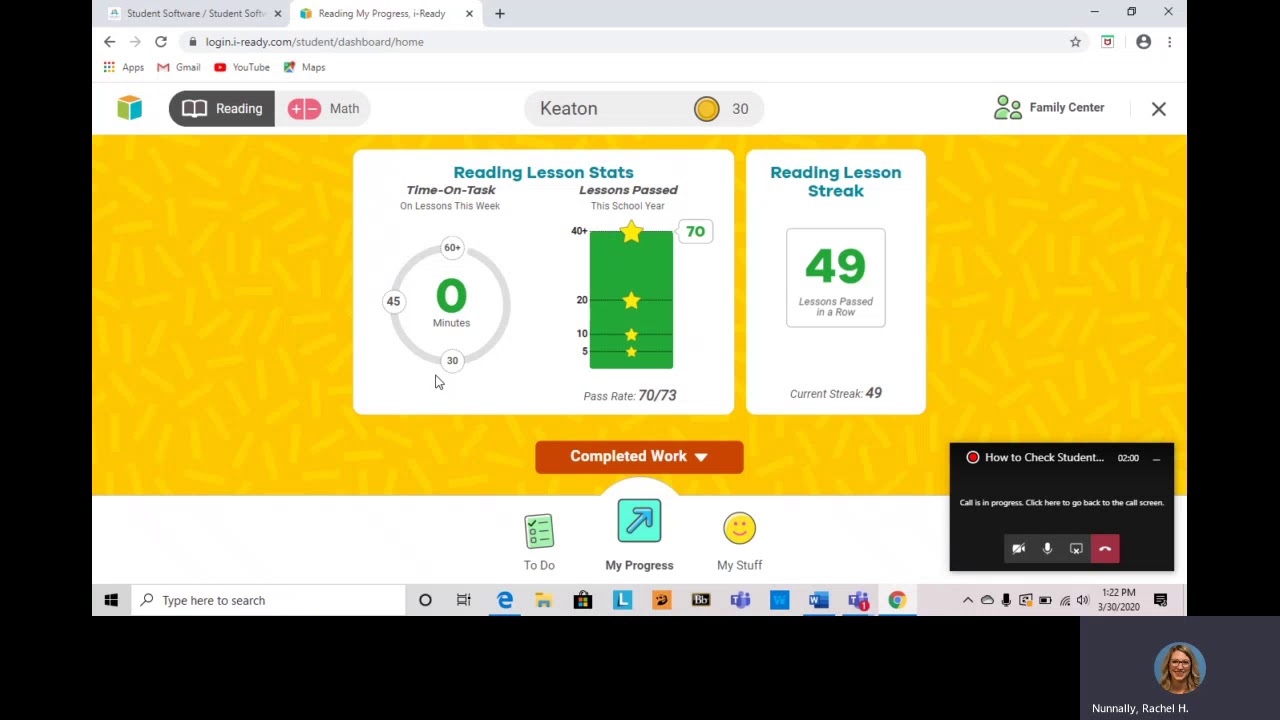Minimize the Teams call popup
1280x720 pixels.
pos(1156,458)
